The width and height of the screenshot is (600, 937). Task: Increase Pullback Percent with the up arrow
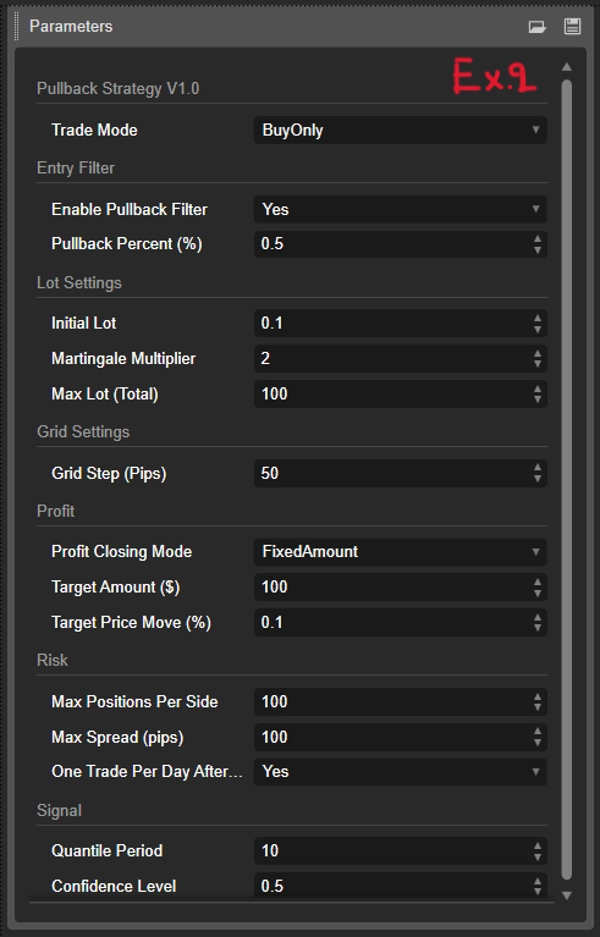[539, 240]
